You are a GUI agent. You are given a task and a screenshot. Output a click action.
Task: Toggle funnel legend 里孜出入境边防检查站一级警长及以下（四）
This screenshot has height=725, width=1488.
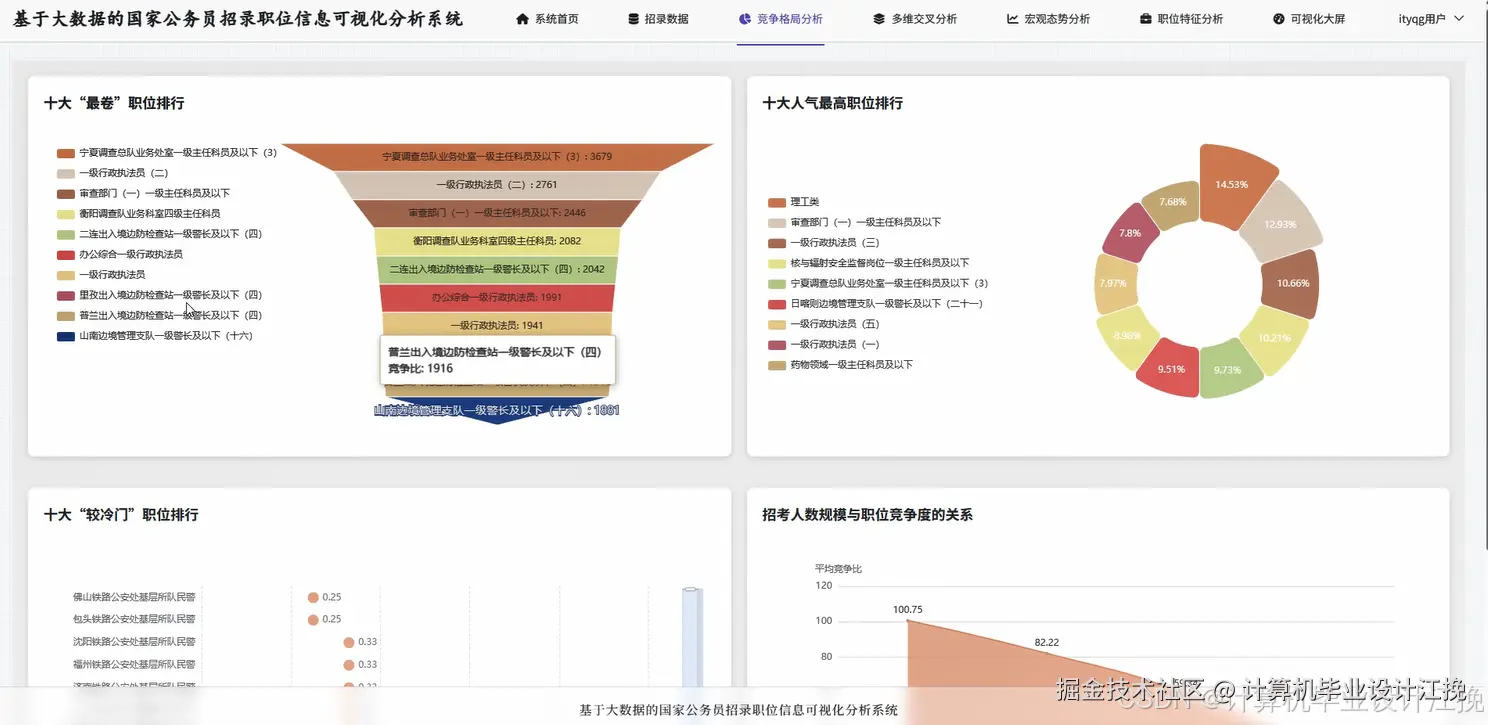click(x=160, y=295)
